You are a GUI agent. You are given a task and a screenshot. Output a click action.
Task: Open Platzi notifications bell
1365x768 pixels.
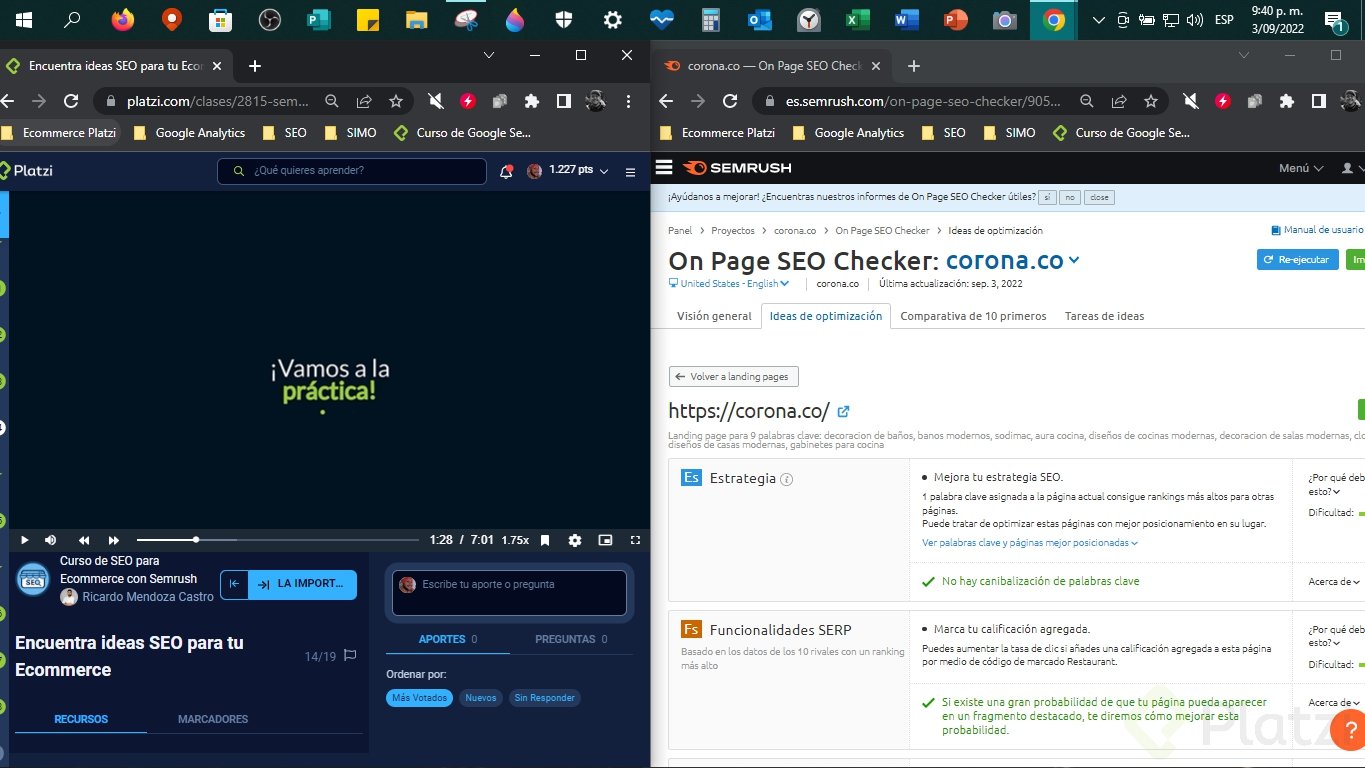click(506, 171)
